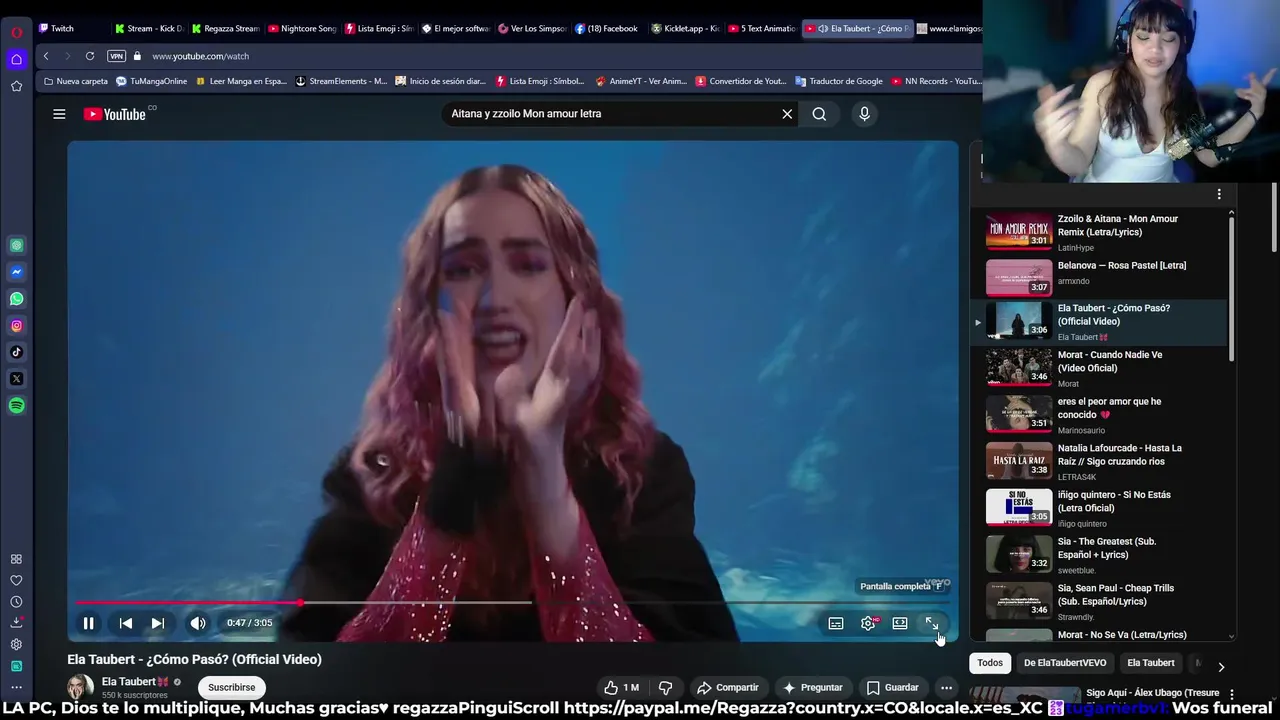Viewport: 1280px width, 720px height.
Task: Play iñigo quintero Si No Estás
Action: coord(1100,508)
